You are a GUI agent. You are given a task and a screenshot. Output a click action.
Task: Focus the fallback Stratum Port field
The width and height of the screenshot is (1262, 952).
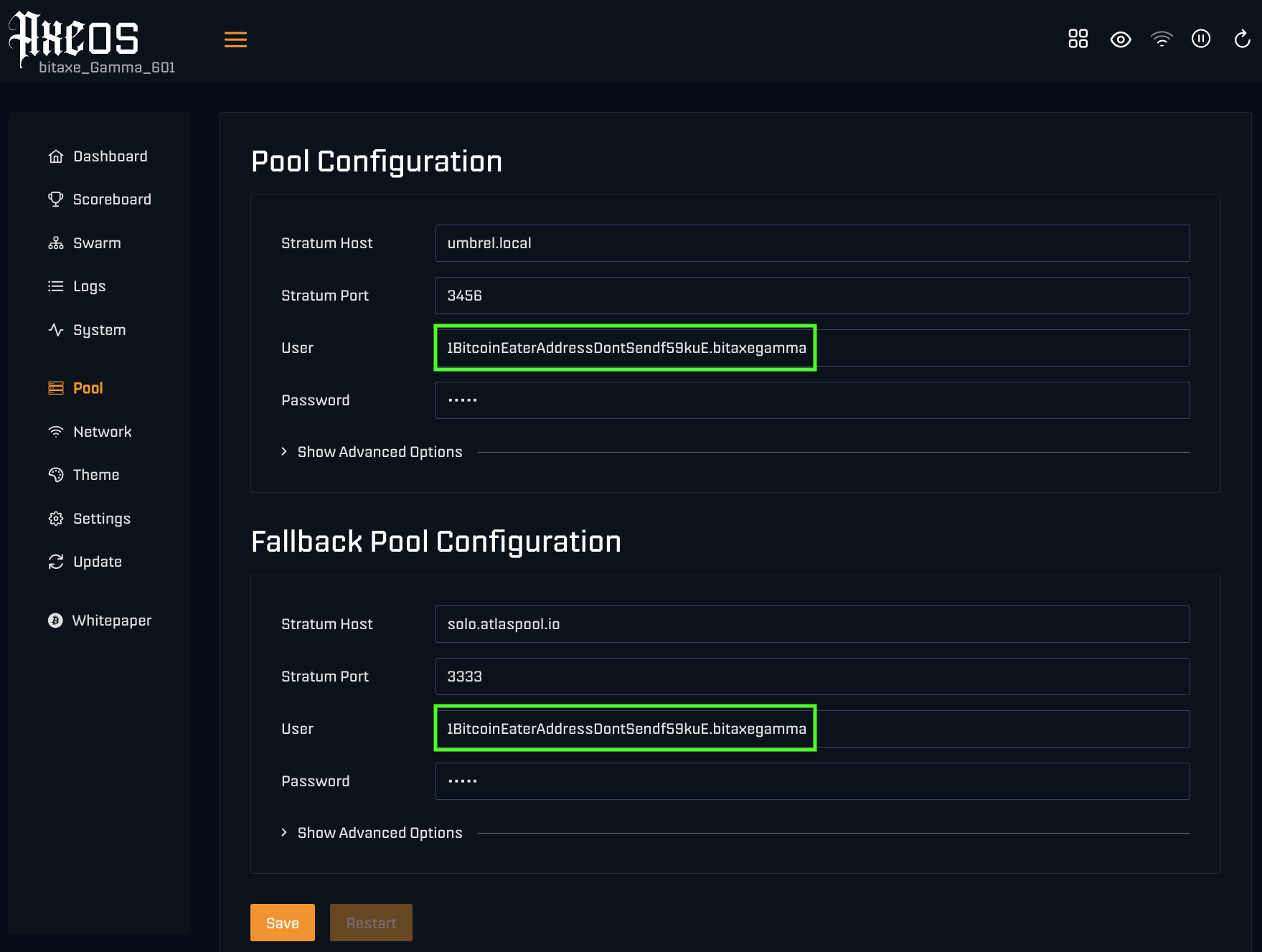click(812, 677)
